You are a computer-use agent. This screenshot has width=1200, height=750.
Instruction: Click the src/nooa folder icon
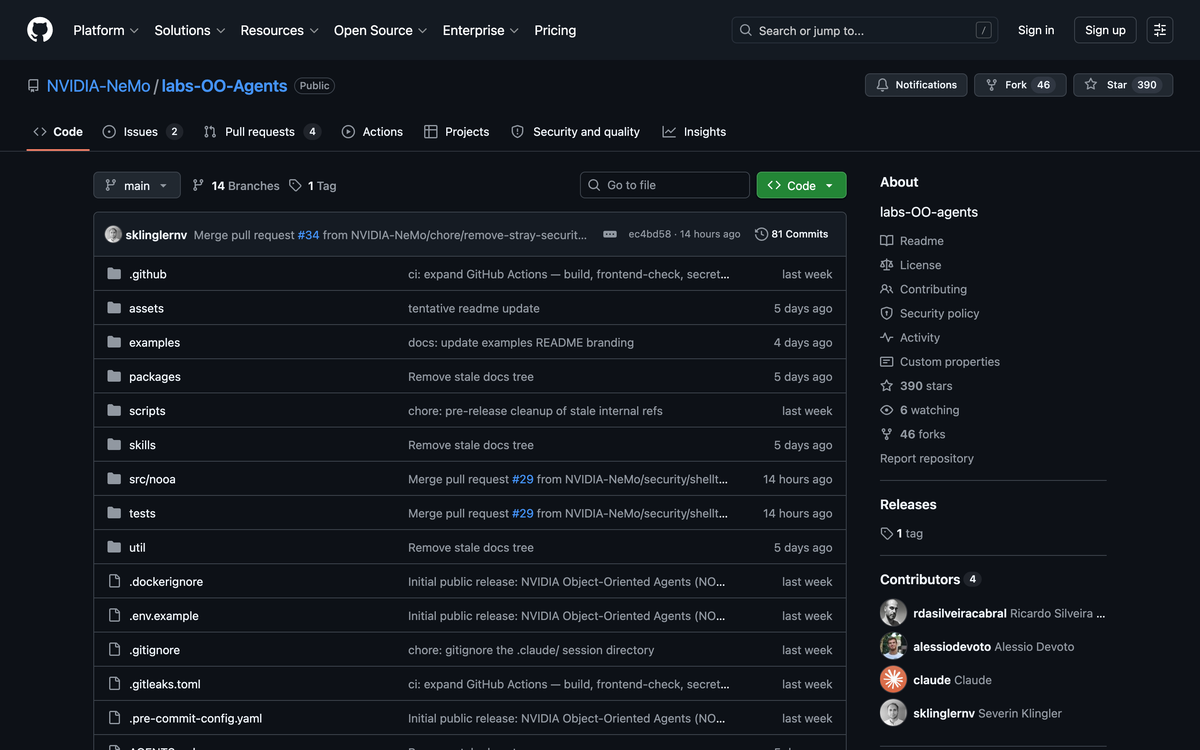(114, 479)
